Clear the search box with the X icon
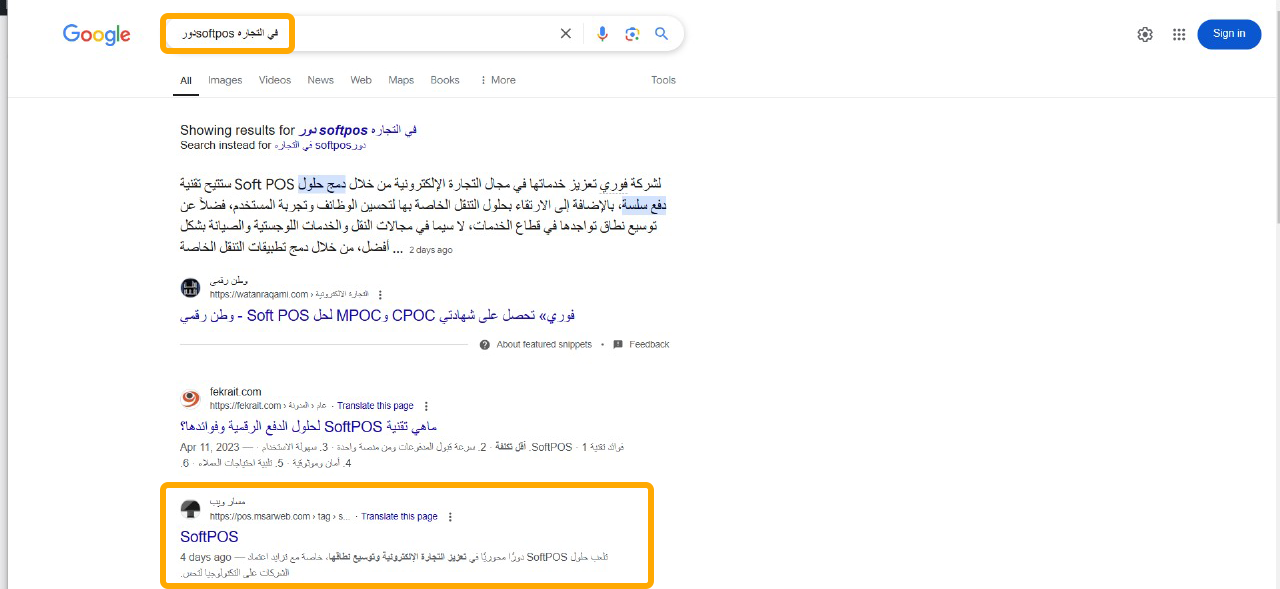Image resolution: width=1280 pixels, height=589 pixels. (x=566, y=34)
